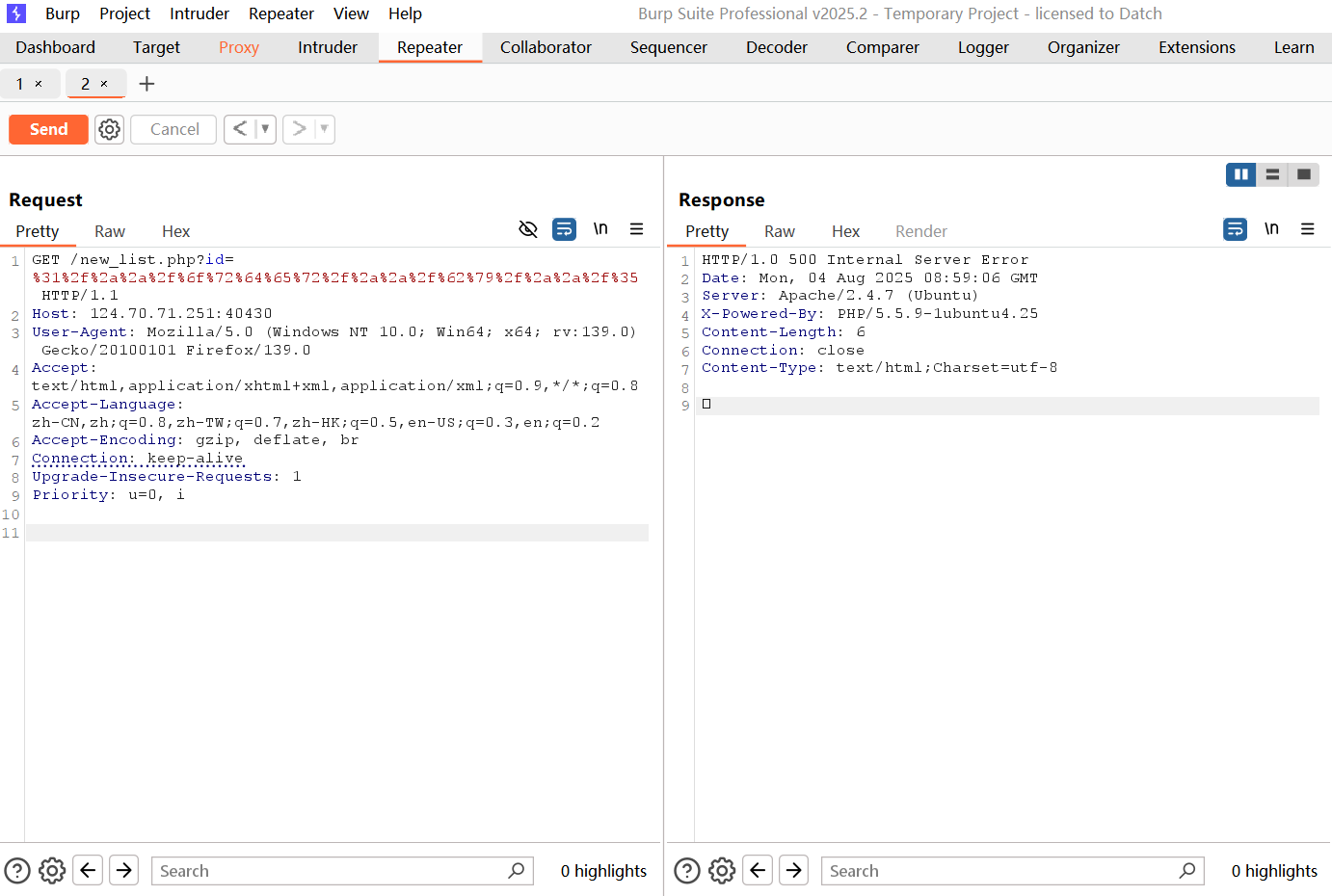Open help icon below Response panel
The height and width of the screenshot is (896, 1332).
pos(687,871)
